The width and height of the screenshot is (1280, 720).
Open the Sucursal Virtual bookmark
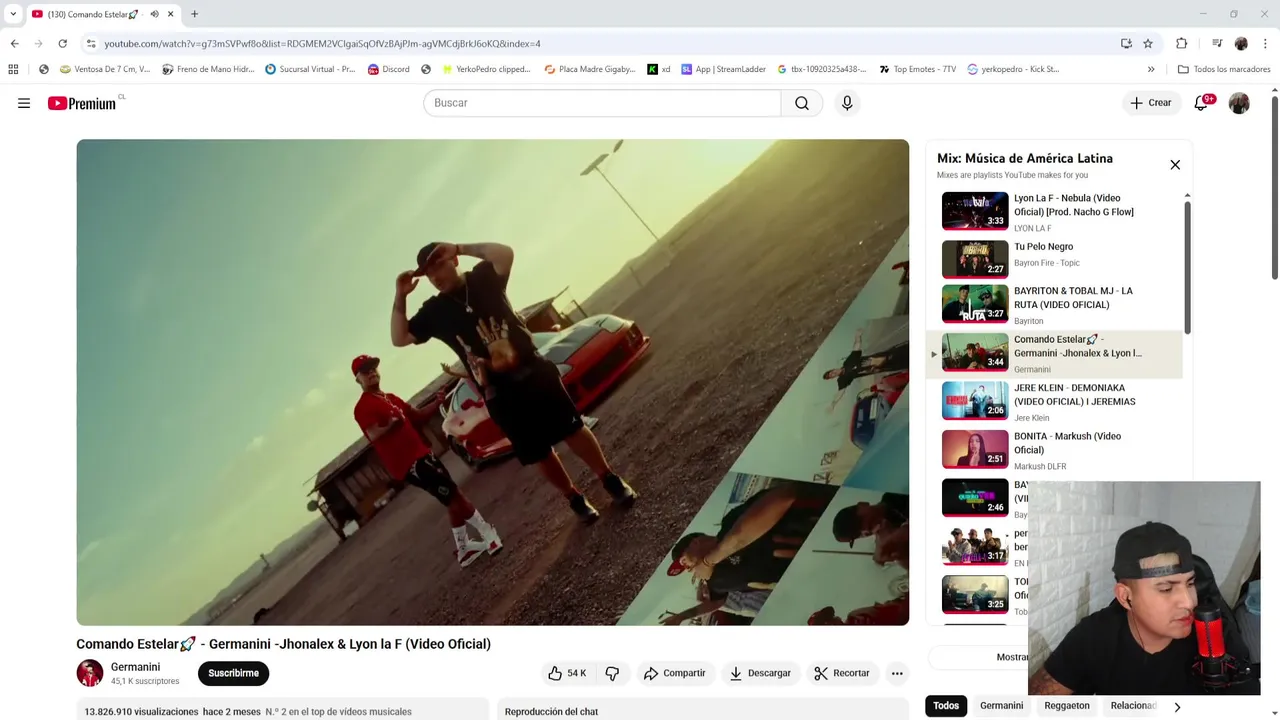(310, 69)
